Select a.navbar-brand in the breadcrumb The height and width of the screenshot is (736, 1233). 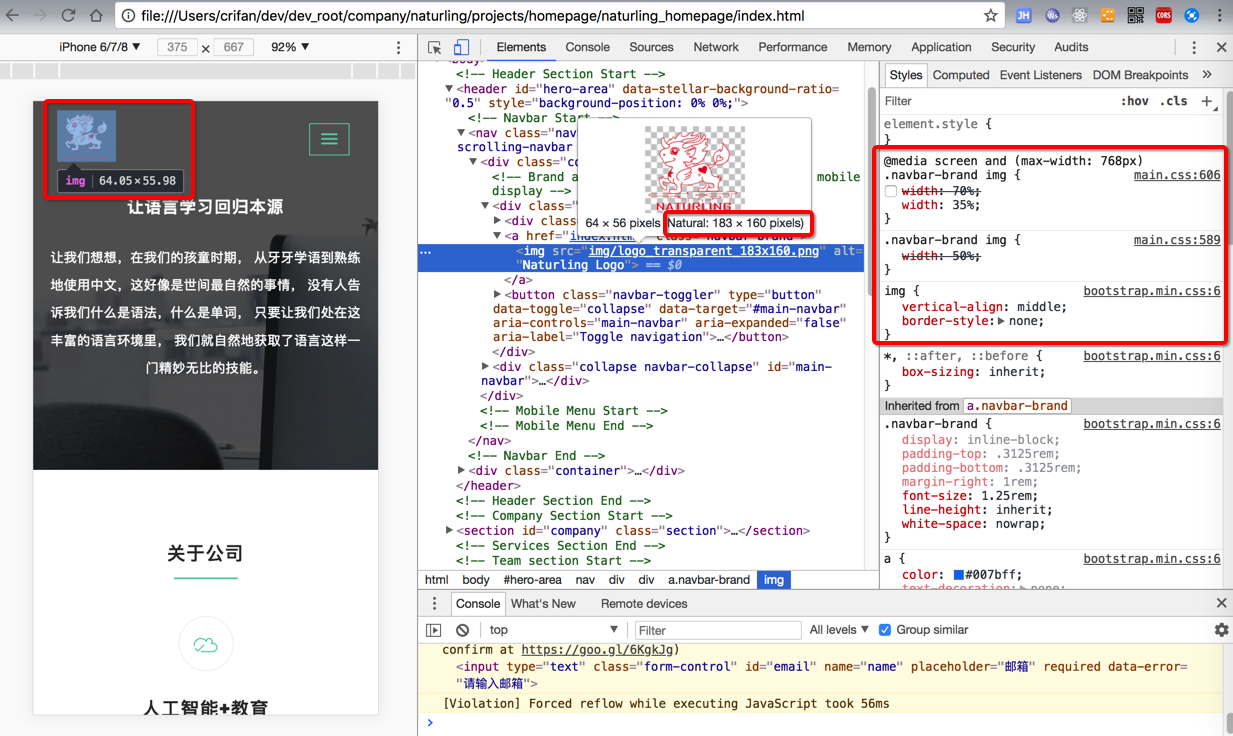click(709, 580)
